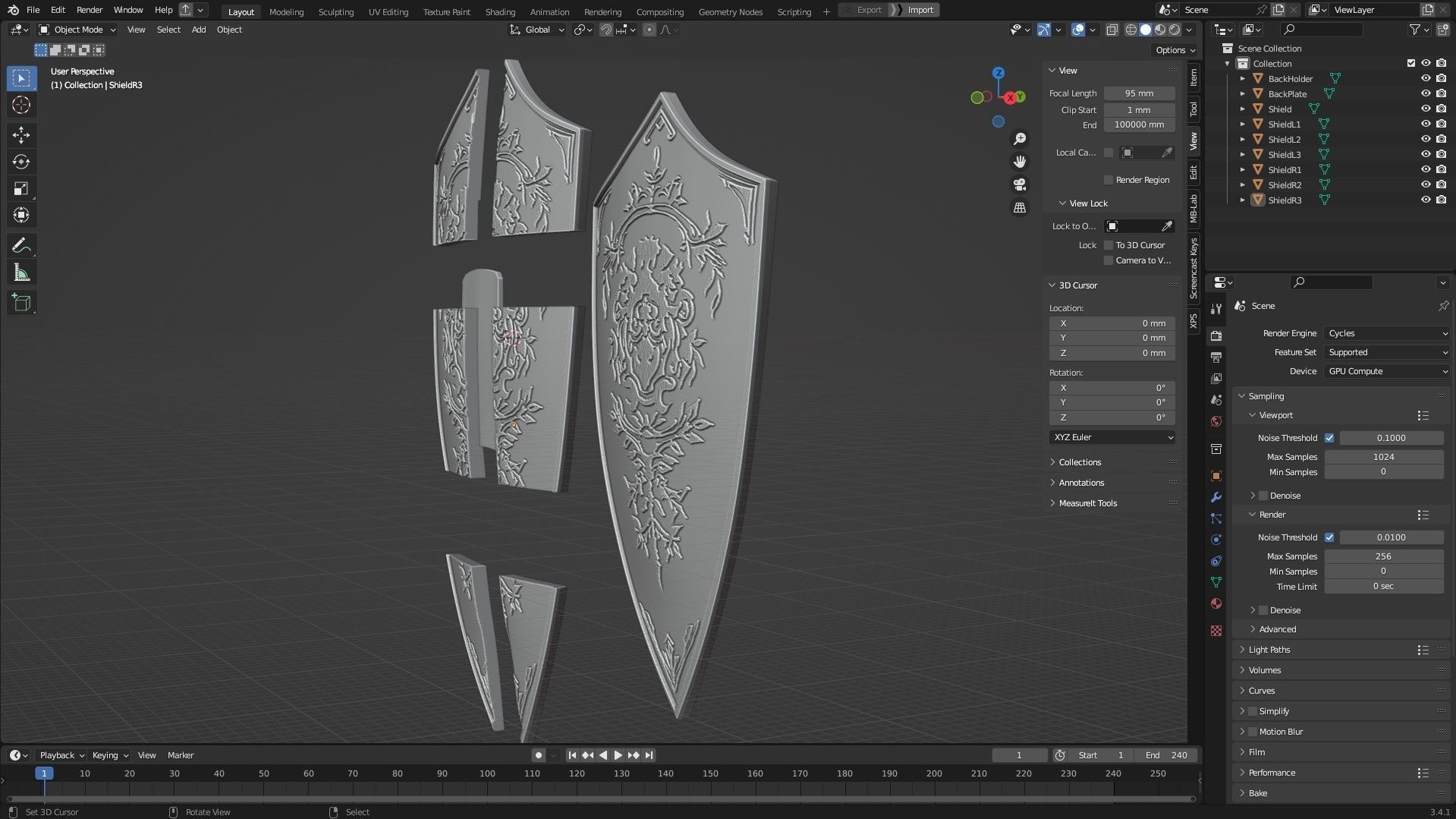The image size is (1456, 819).
Task: Open the World properties tab
Action: click(x=1216, y=421)
